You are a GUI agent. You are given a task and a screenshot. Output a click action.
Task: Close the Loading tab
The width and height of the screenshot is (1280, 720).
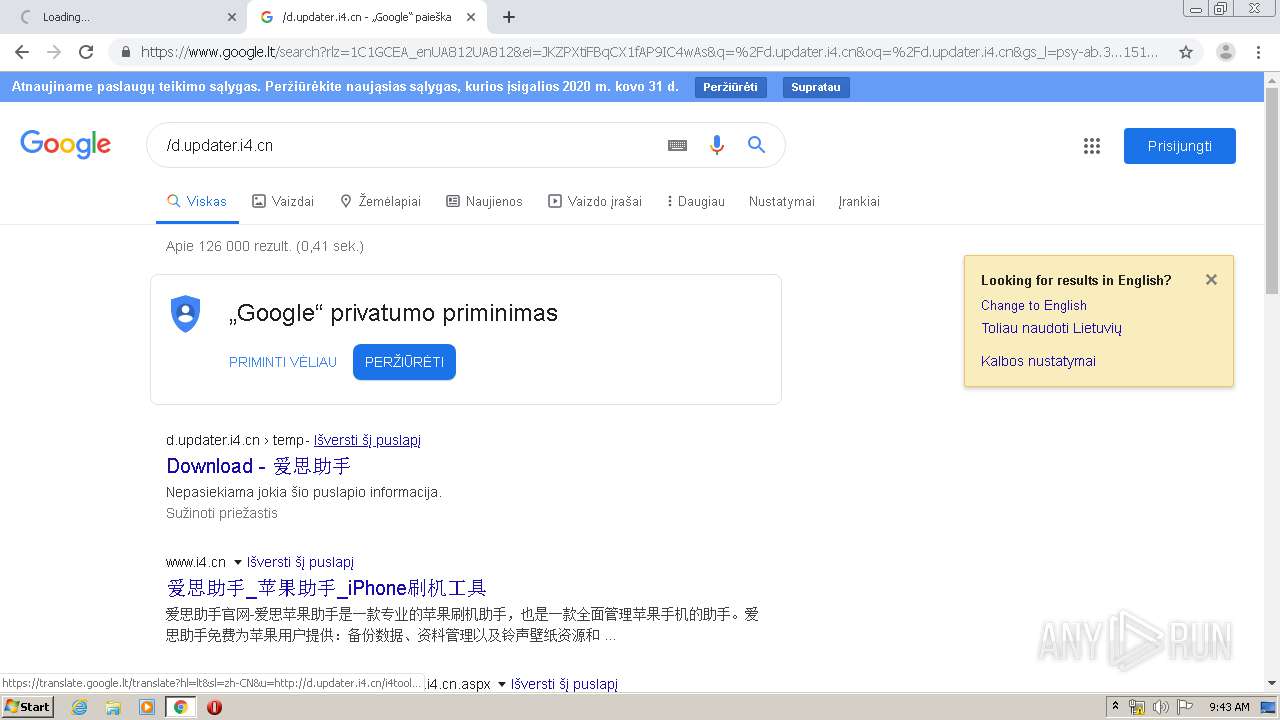pos(232,17)
